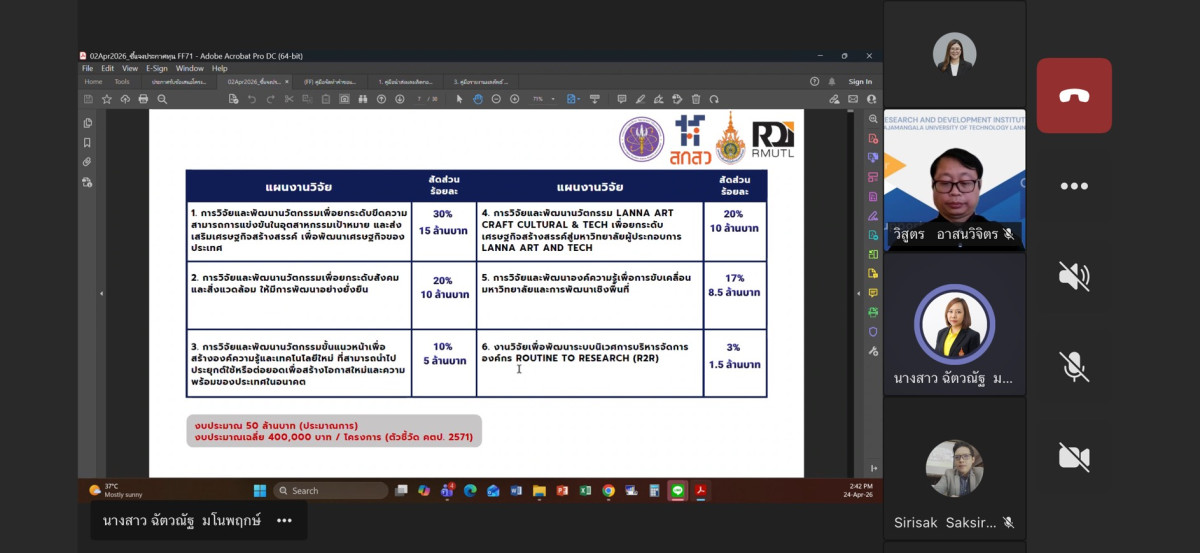Image resolution: width=1200 pixels, height=553 pixels.
Task: Add a sticky note comment
Action: (x=621, y=99)
